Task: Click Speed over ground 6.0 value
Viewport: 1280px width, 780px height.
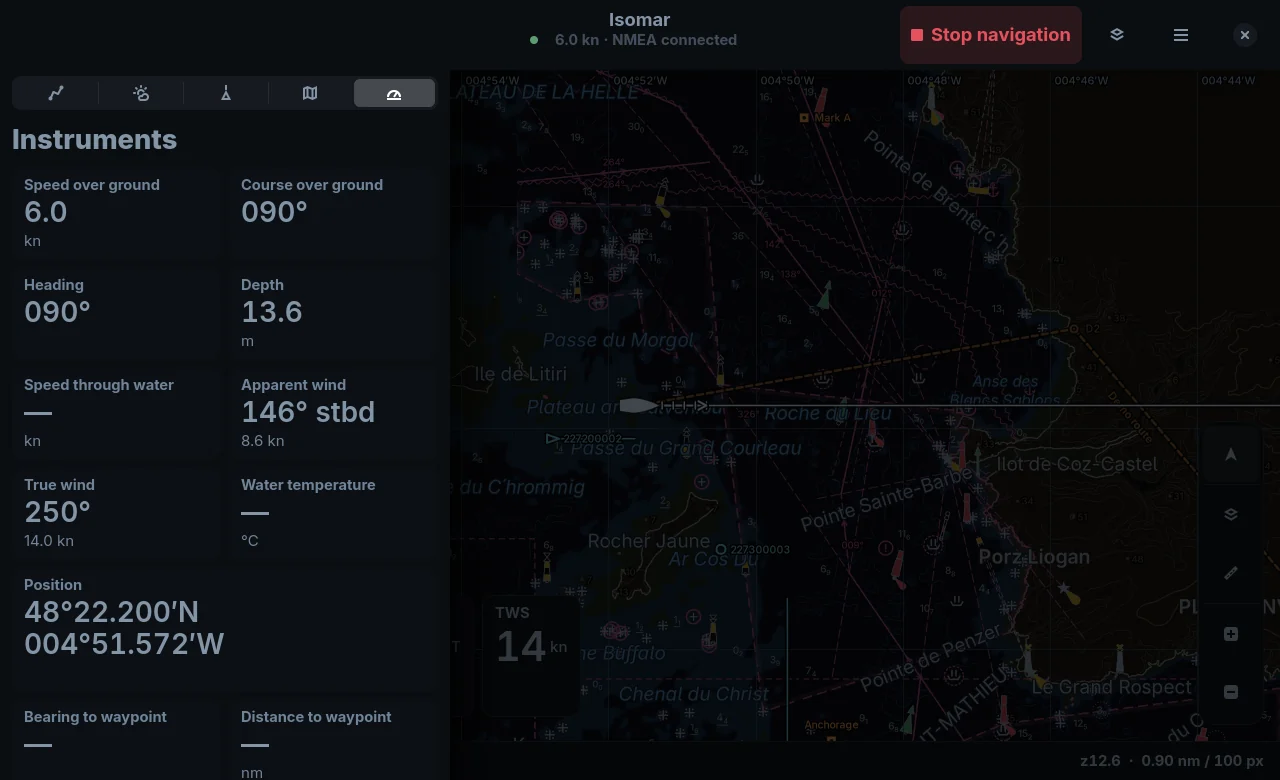Action: click(x=46, y=212)
